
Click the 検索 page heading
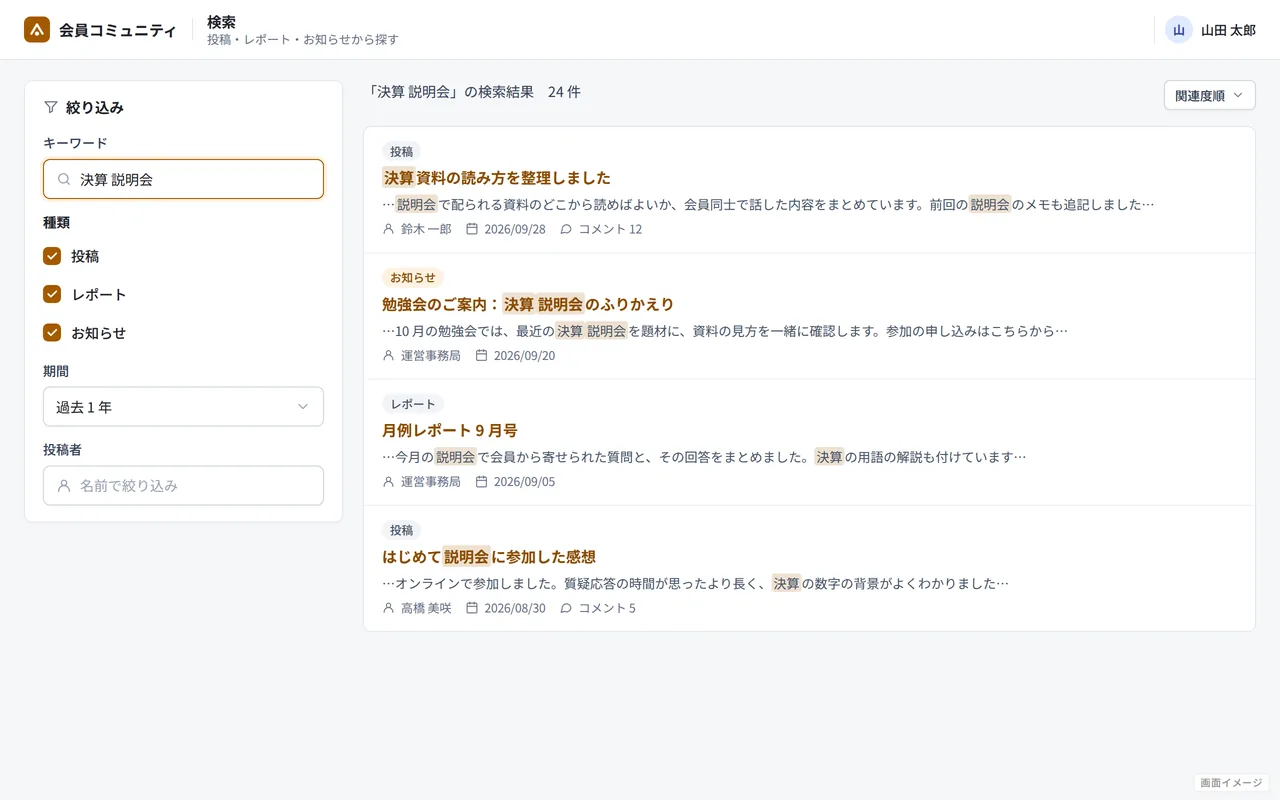(x=222, y=21)
